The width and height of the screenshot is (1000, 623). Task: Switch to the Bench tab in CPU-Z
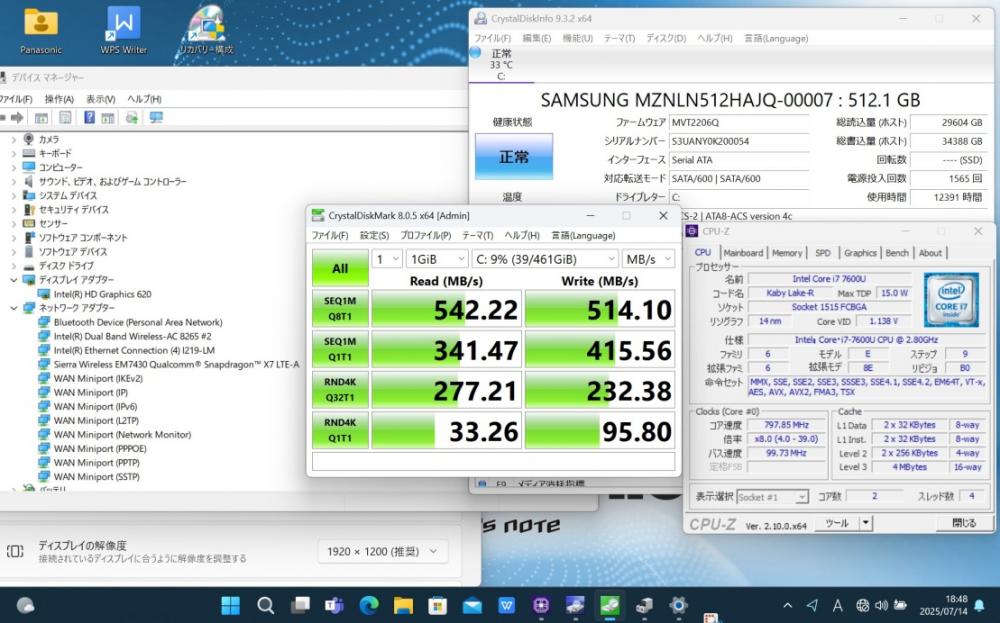(x=897, y=253)
